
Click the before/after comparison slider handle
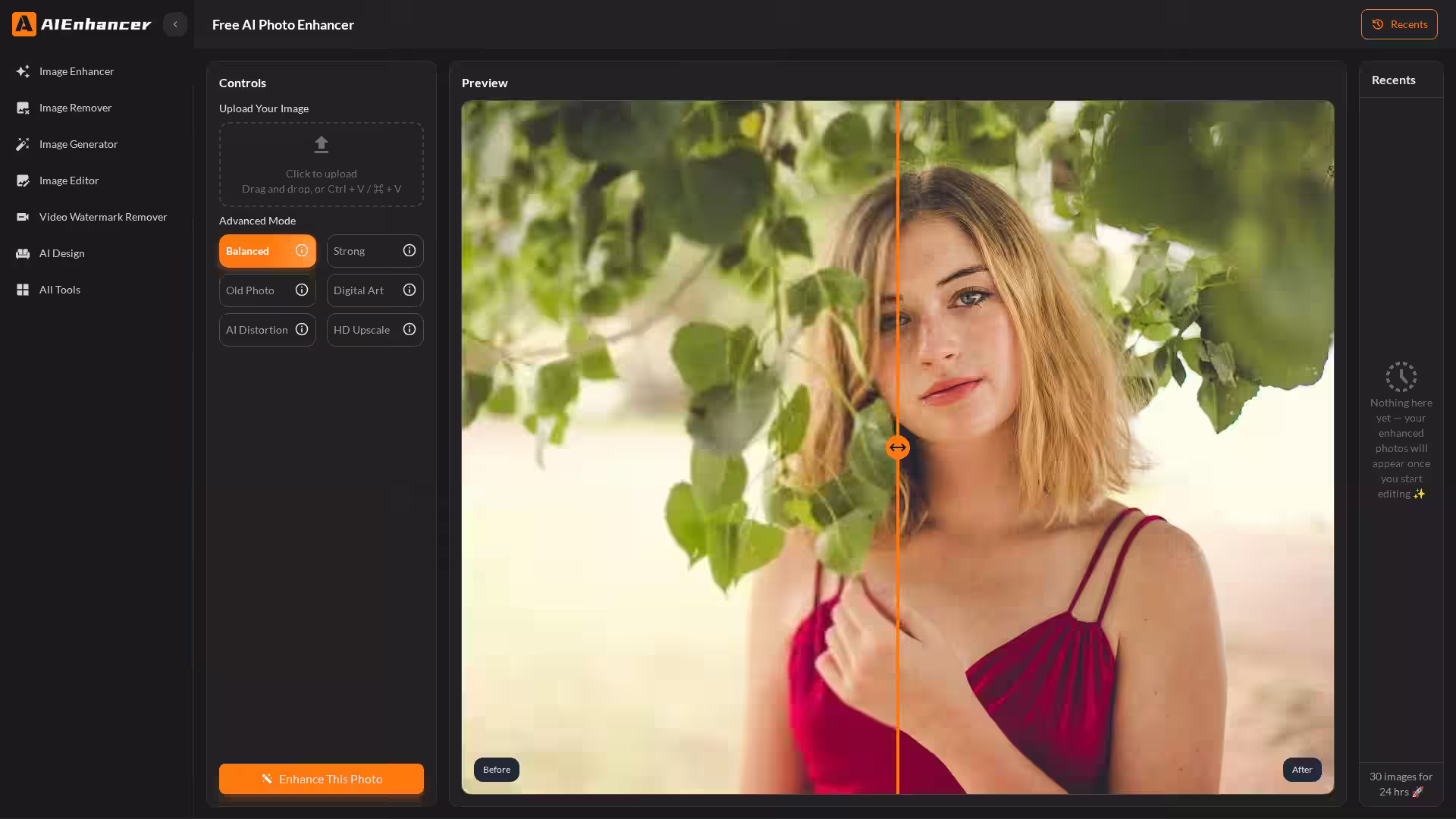click(898, 447)
